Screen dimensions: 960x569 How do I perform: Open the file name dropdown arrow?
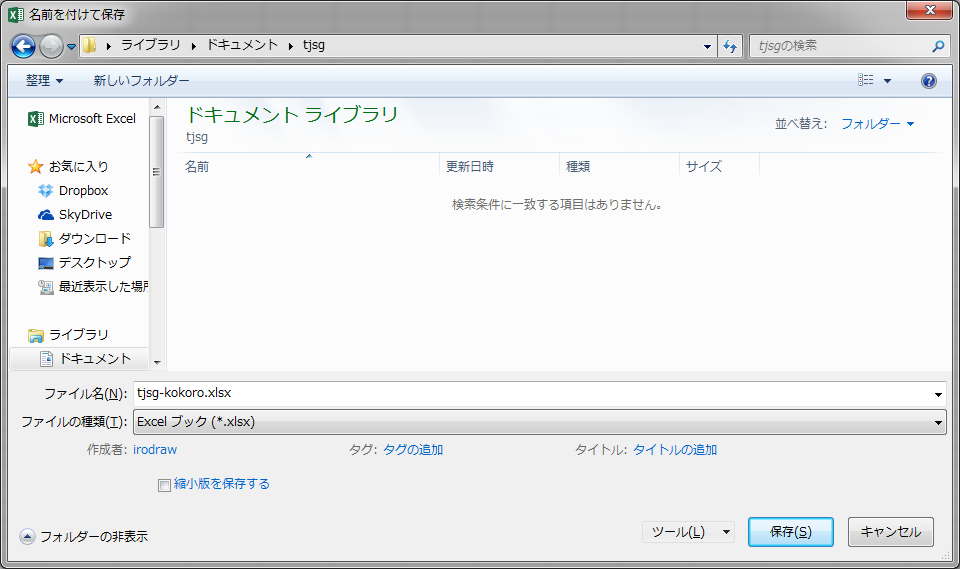pyautogui.click(x=938, y=394)
